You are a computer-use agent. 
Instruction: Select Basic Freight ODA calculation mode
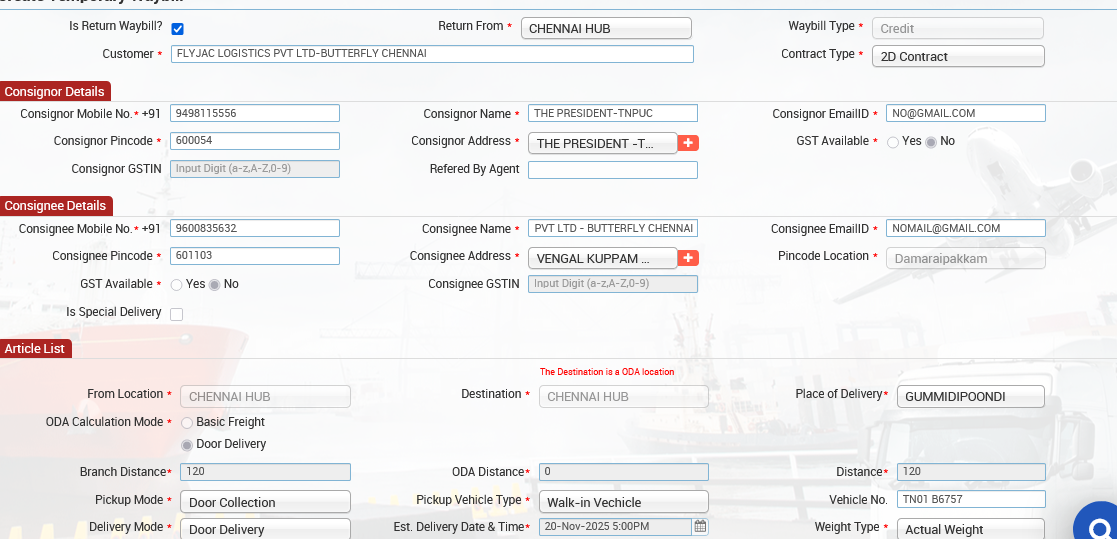pos(187,423)
